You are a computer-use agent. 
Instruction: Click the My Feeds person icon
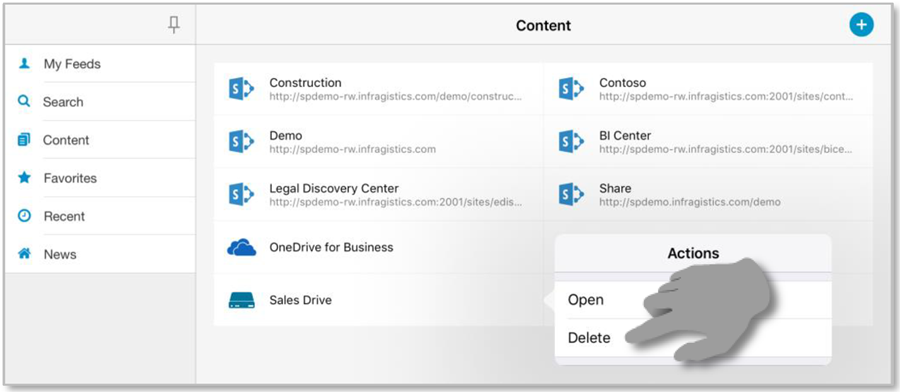pos(24,63)
